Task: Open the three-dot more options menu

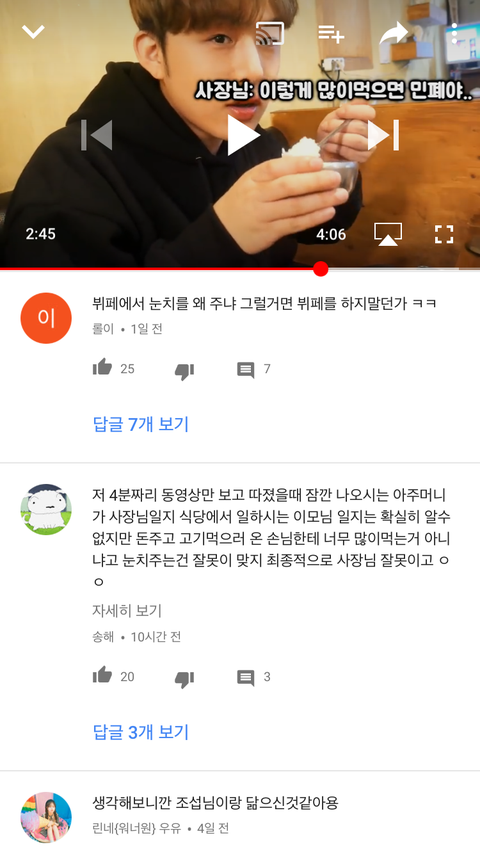Action: pyautogui.click(x=454, y=34)
